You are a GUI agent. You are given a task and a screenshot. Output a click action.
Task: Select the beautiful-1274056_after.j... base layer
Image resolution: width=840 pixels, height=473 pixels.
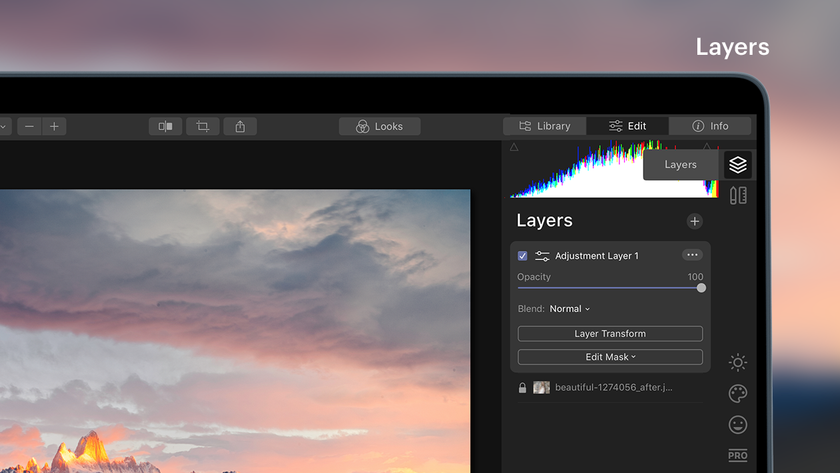[x=610, y=387]
